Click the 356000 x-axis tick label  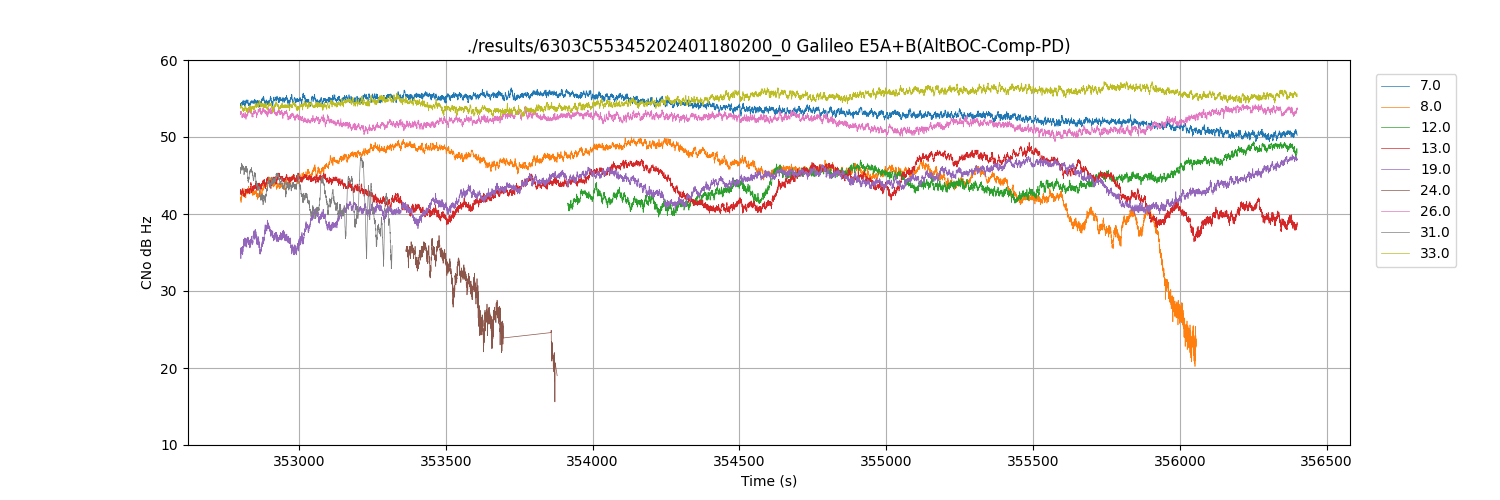pyautogui.click(x=1180, y=461)
